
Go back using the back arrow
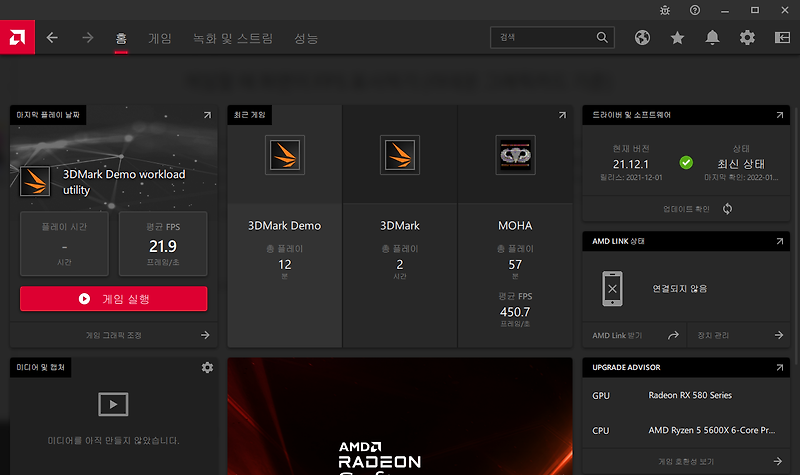[52, 38]
